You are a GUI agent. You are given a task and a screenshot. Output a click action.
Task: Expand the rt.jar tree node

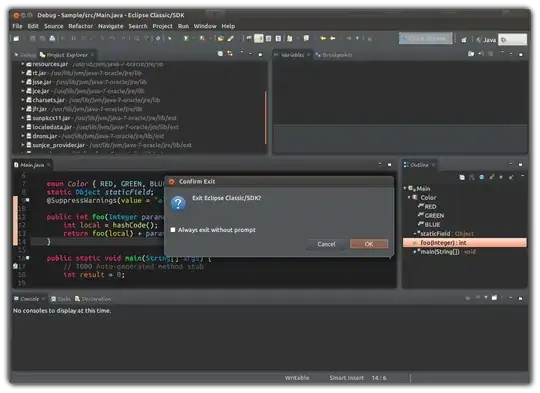click(x=23, y=73)
